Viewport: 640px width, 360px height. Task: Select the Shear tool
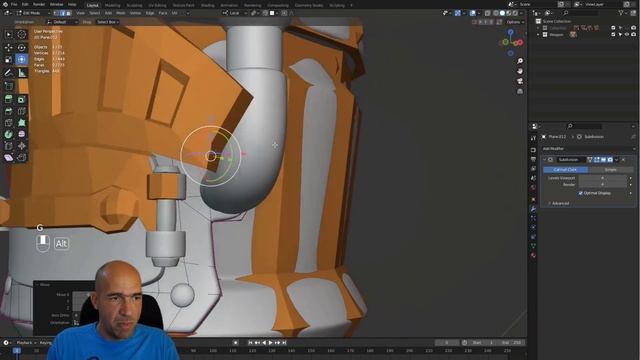9,158
